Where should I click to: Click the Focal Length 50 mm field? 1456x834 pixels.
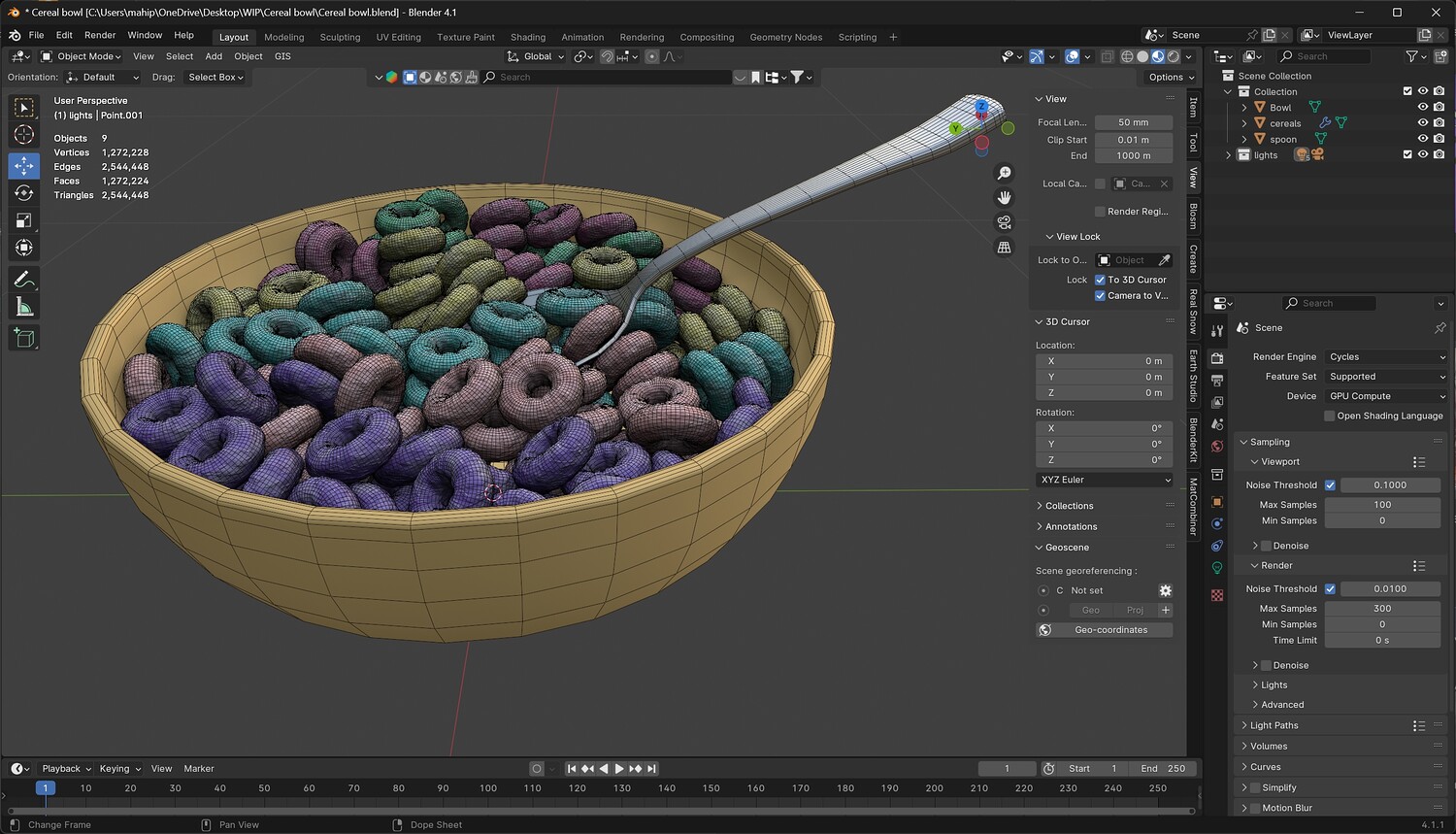tap(1134, 122)
